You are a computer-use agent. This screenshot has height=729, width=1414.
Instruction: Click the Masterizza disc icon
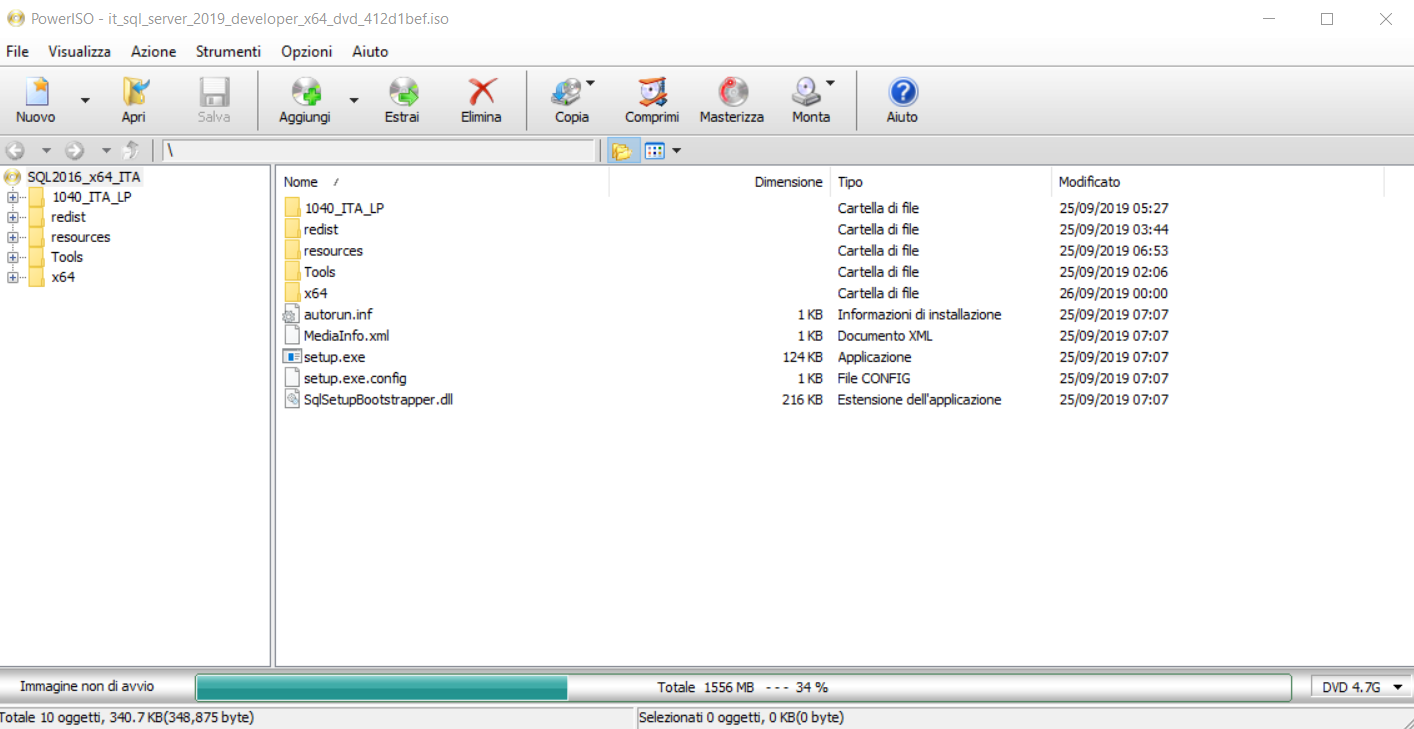pos(732,92)
